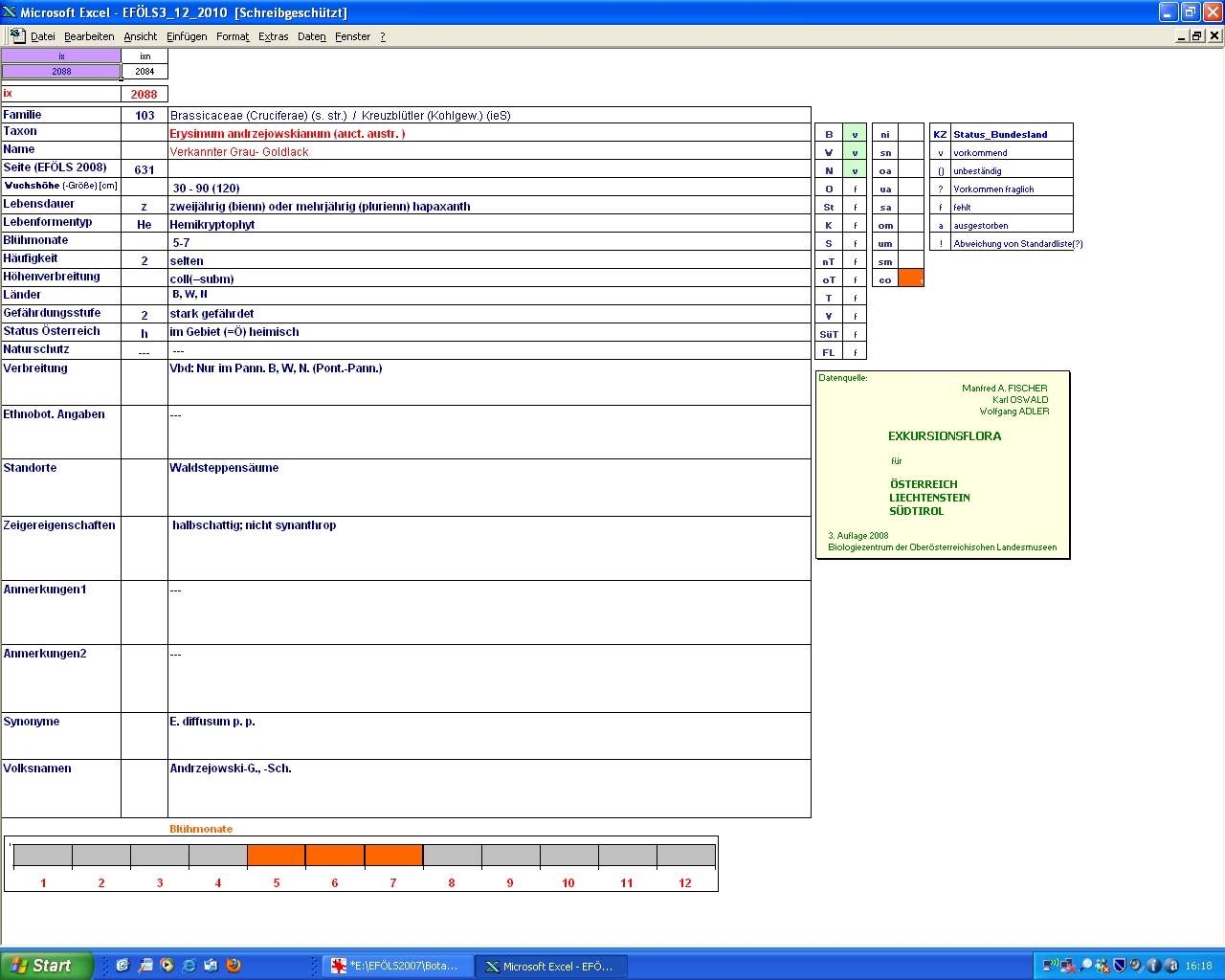Click the blue shield security tray icon
This screenshot has height=980, width=1225.
click(1119, 966)
